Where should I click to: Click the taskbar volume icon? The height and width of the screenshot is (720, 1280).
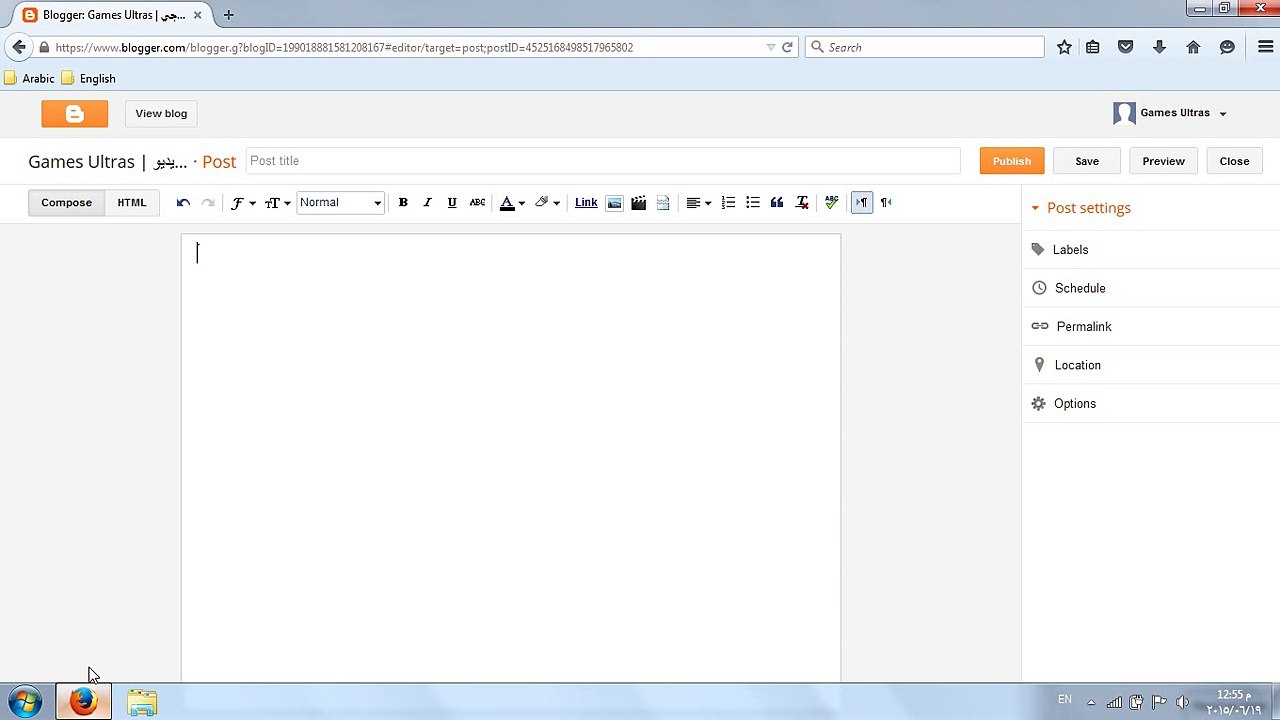pyautogui.click(x=1182, y=702)
